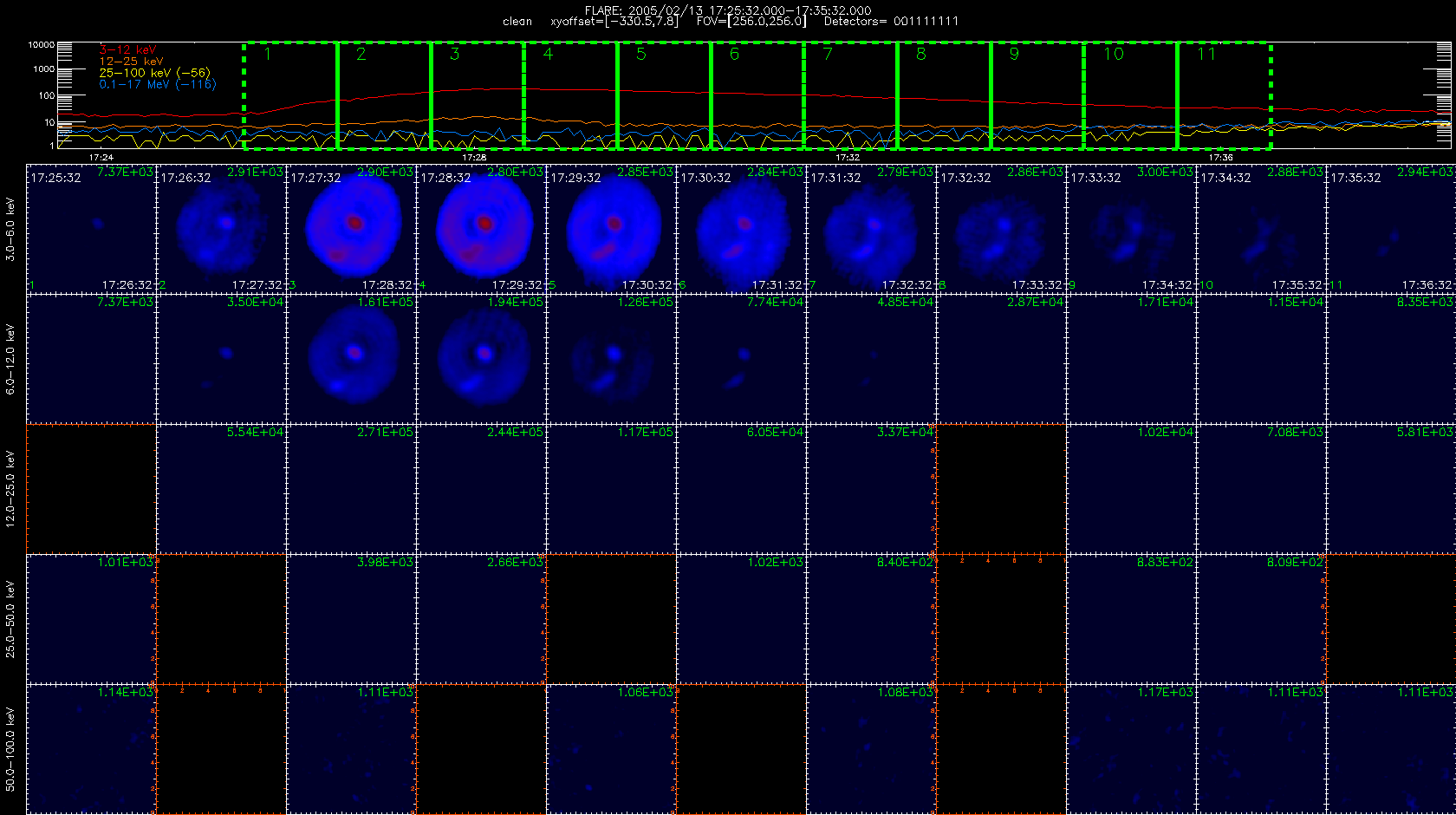This screenshot has width=1456, height=815.
Task: Select interval 5 label in the light curve
Action: pos(641,54)
